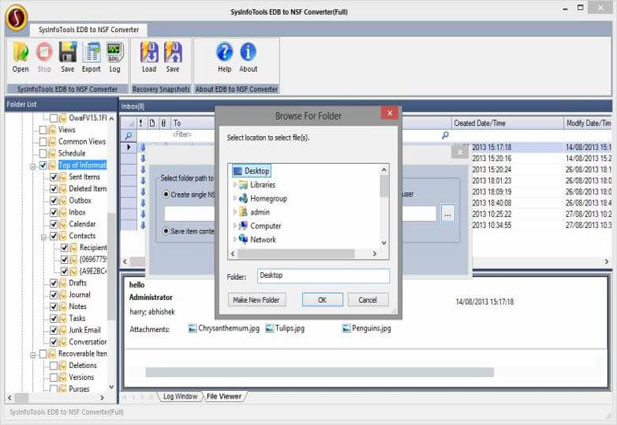Viewport: 617px width, 425px height.
Task: Click the Folder name input field
Action: coord(323,276)
